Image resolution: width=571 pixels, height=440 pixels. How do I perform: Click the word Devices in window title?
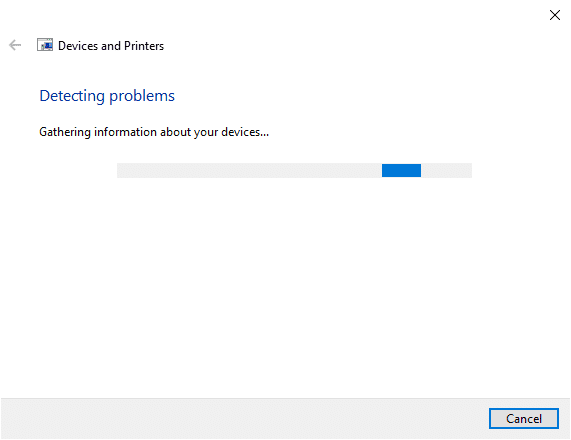[78, 46]
